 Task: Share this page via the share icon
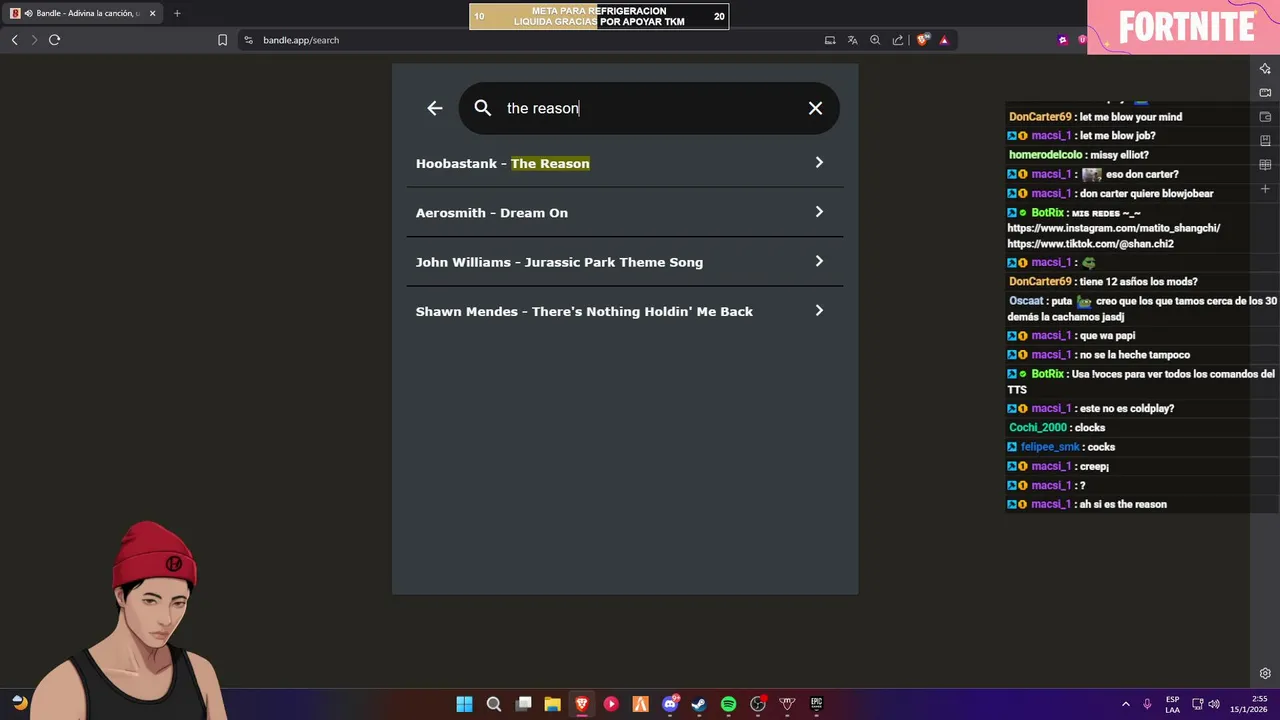(x=898, y=40)
